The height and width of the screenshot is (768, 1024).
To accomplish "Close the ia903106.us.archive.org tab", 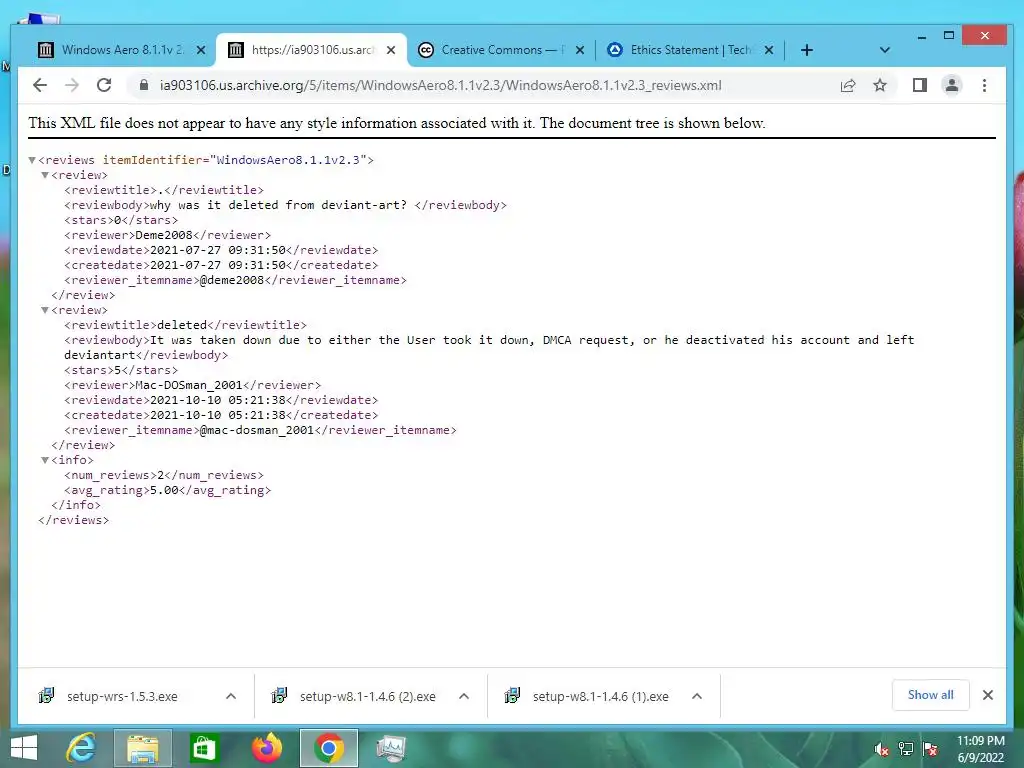I will 391,50.
